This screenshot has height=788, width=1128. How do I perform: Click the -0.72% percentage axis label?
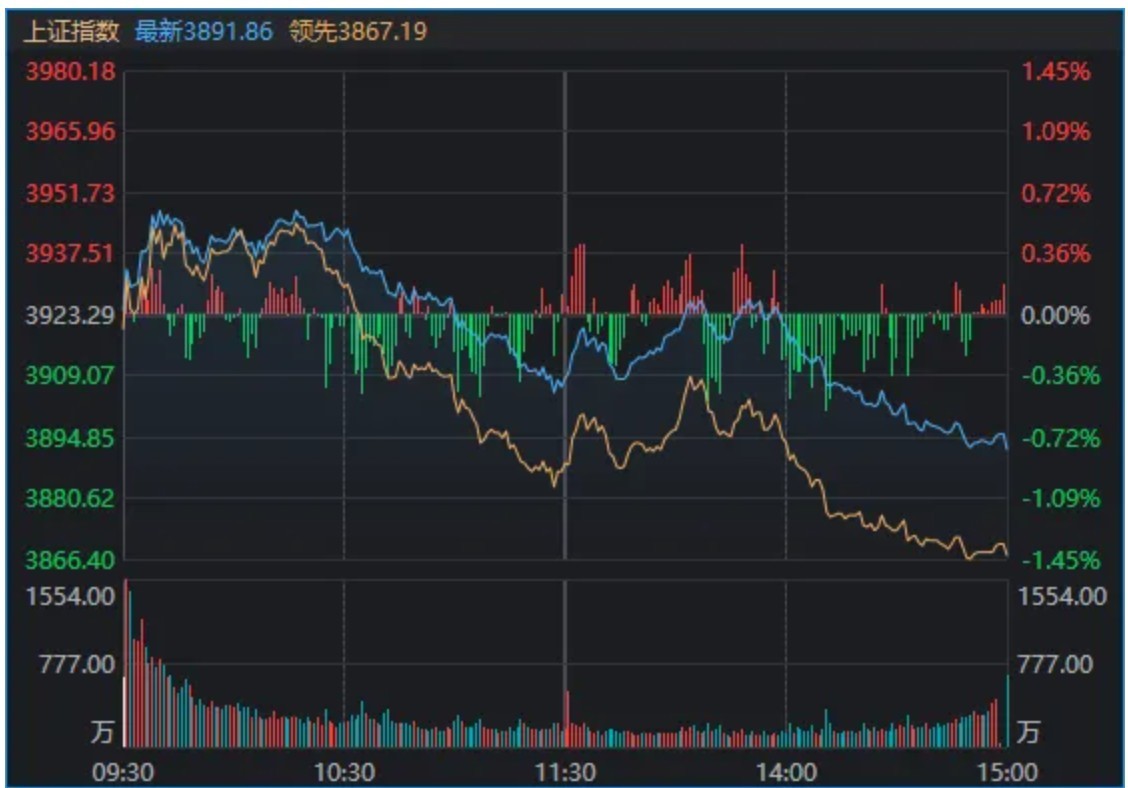tap(1061, 438)
